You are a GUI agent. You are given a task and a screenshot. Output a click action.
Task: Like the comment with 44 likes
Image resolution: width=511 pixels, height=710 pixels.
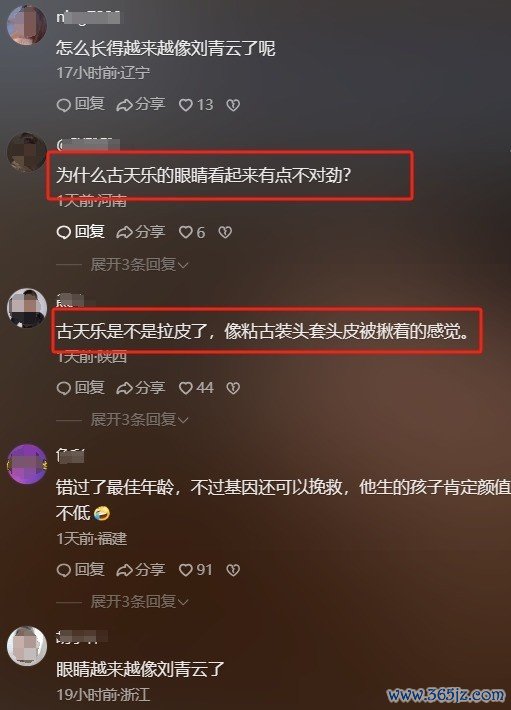pos(196,388)
